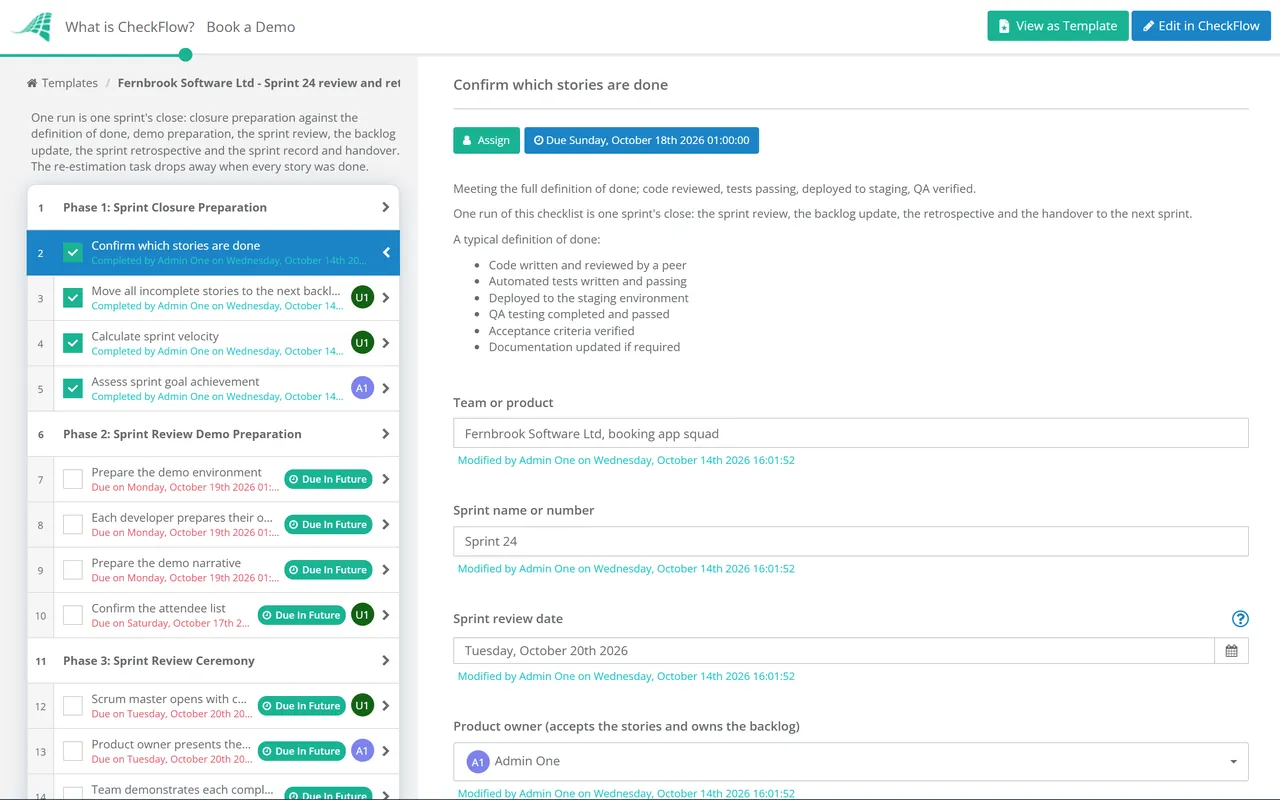The image size is (1280, 800).
Task: Expand Phase 2: Sprint Review Demo Preparation chevron
Action: (386, 434)
